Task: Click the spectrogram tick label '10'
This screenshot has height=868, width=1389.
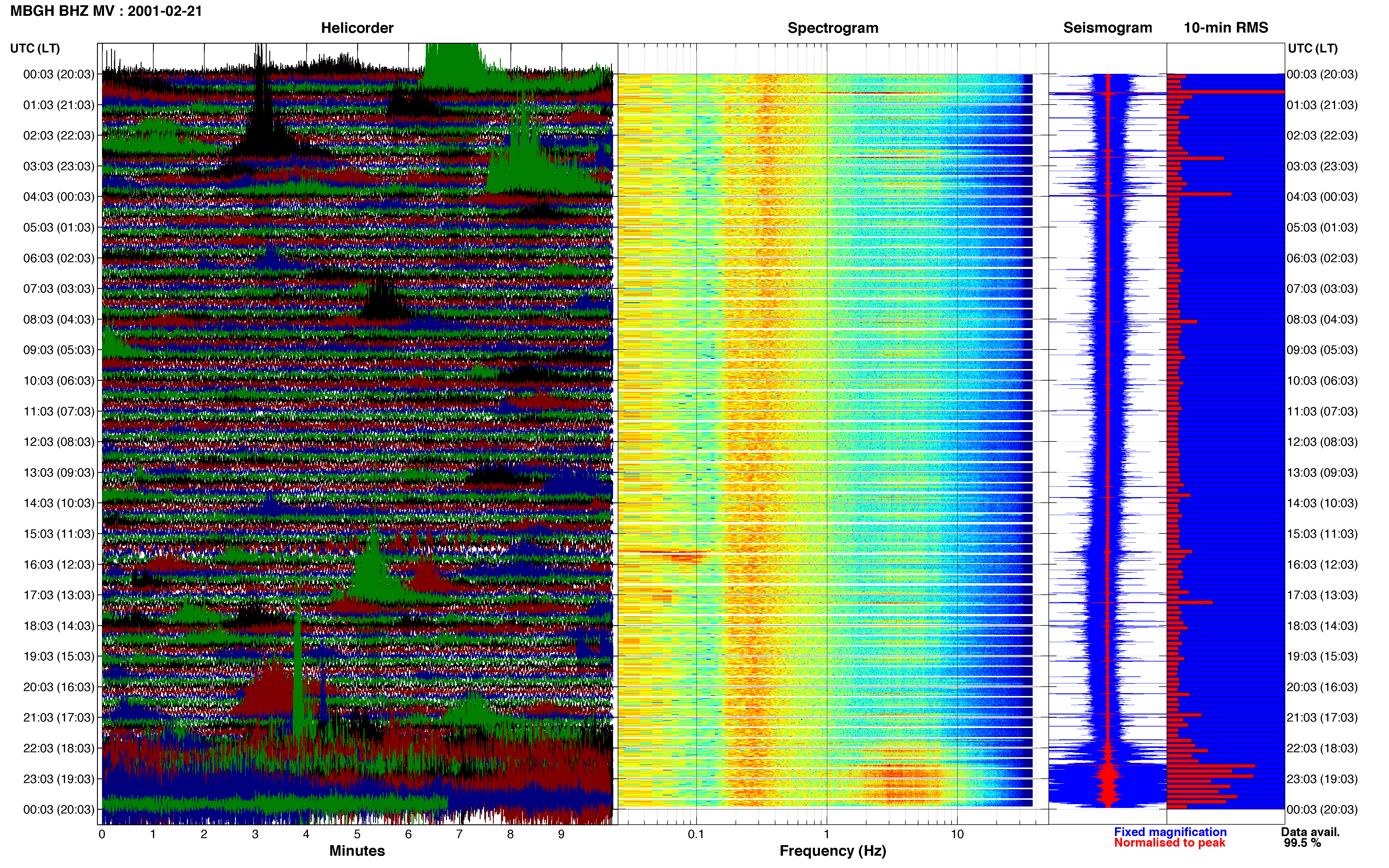Action: click(957, 834)
